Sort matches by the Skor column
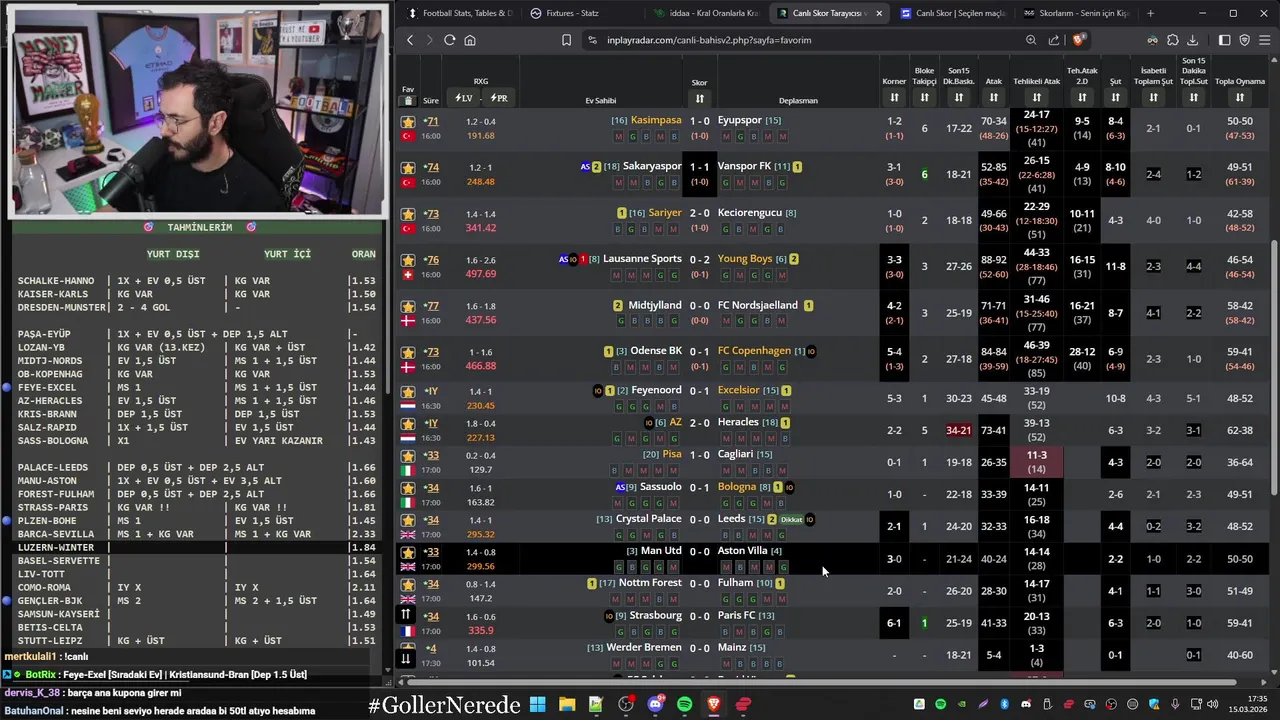Screen dimensions: 1280x720 pyautogui.click(x=699, y=98)
